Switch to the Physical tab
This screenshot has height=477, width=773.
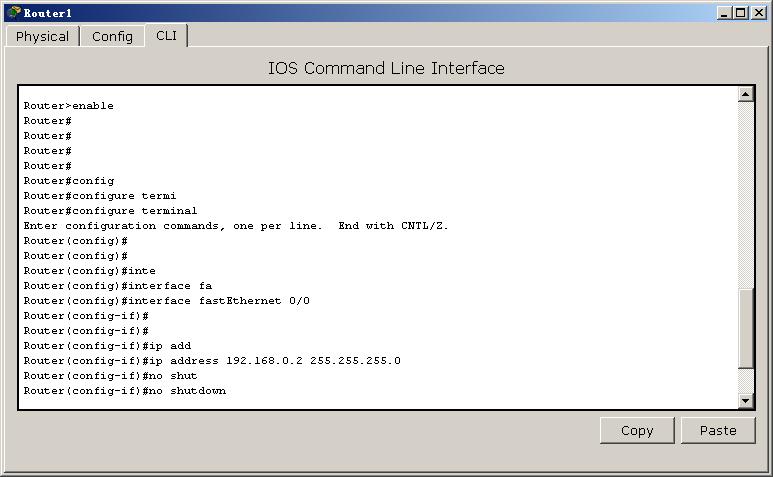pos(42,36)
